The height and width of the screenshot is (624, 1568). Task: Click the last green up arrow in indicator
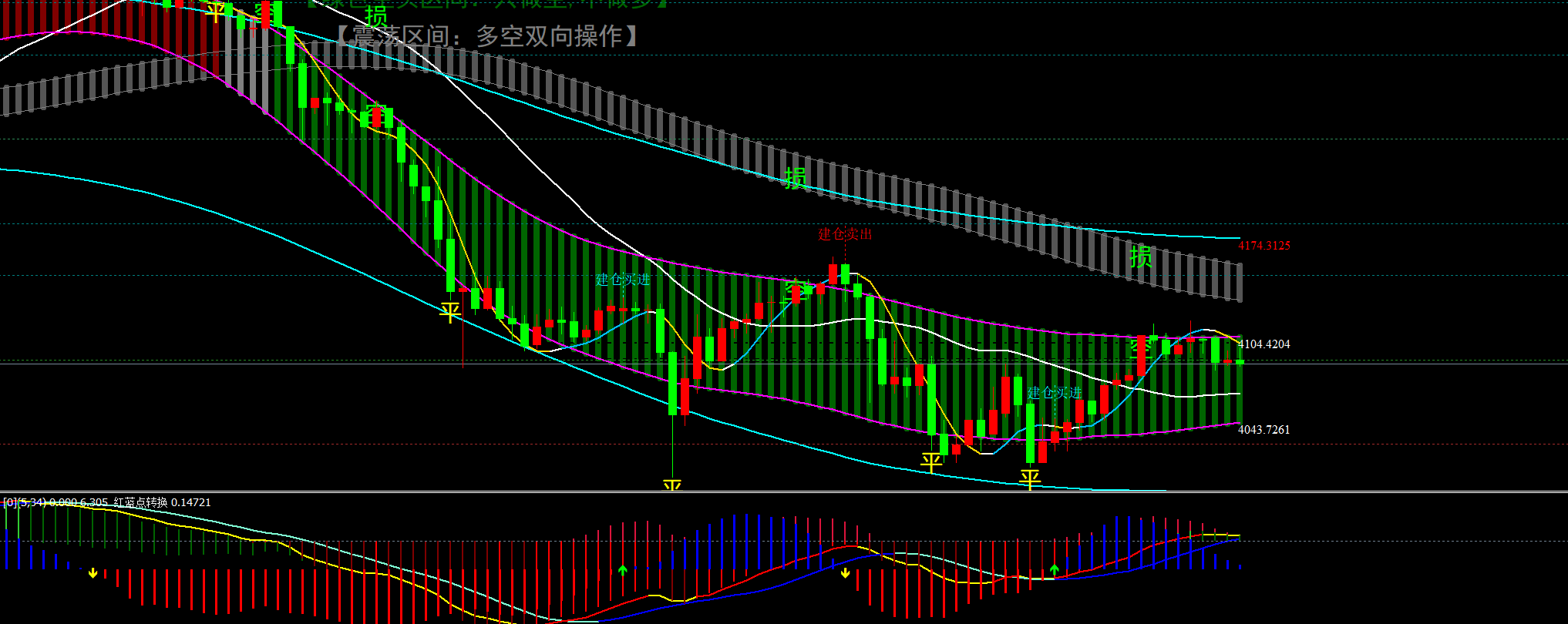tap(1055, 570)
